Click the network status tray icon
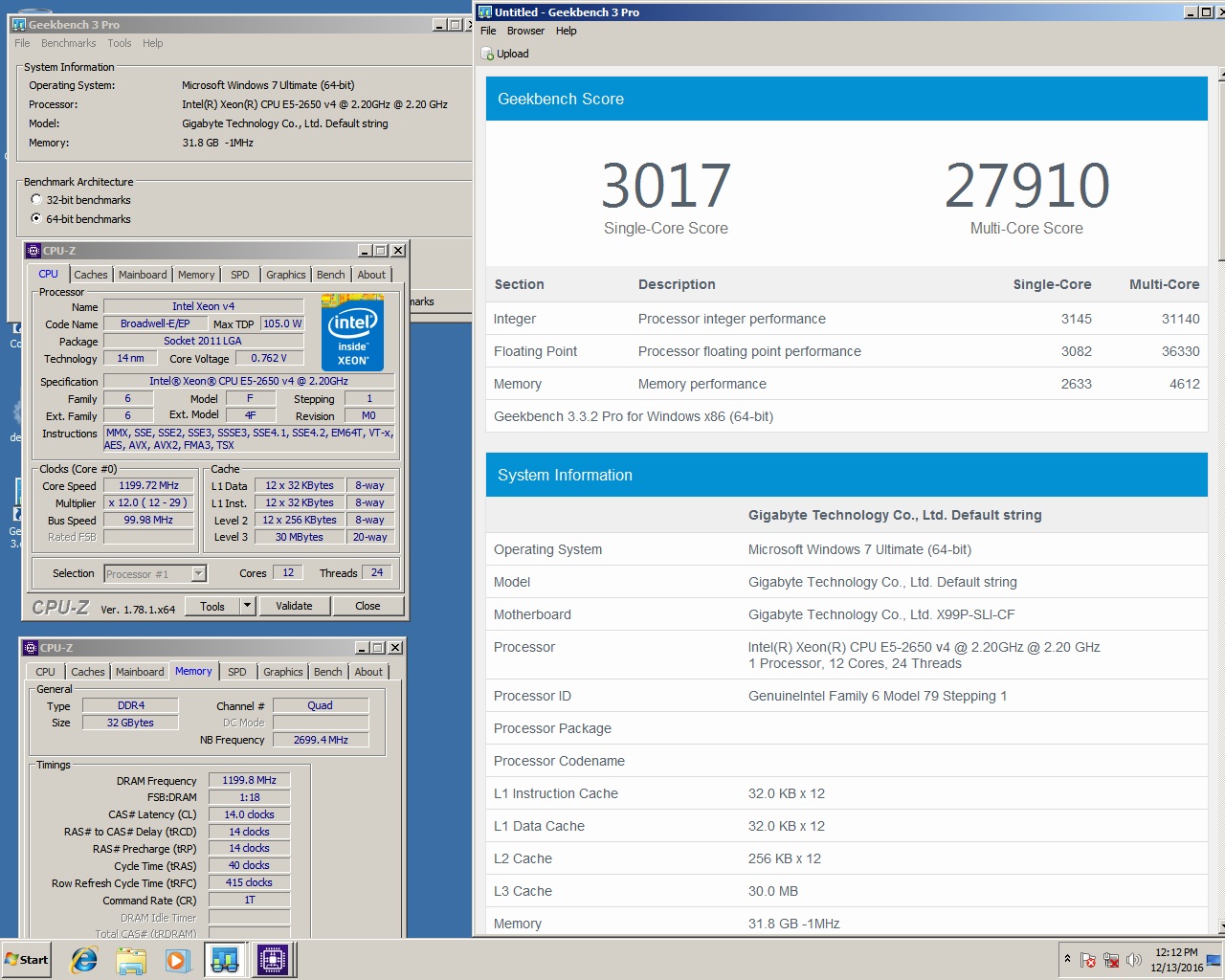 pyautogui.click(x=1111, y=960)
